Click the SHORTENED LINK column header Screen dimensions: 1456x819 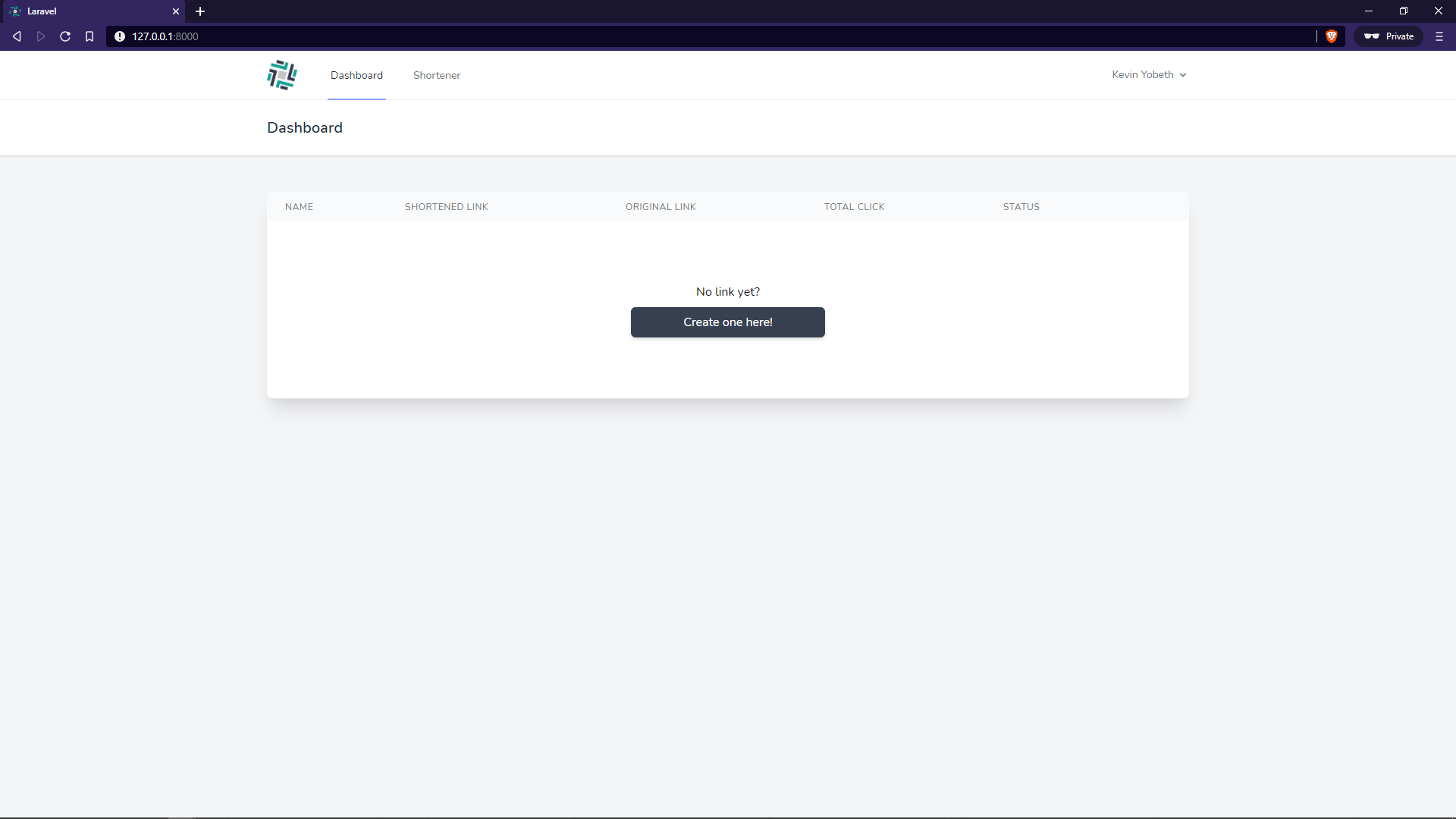click(446, 207)
